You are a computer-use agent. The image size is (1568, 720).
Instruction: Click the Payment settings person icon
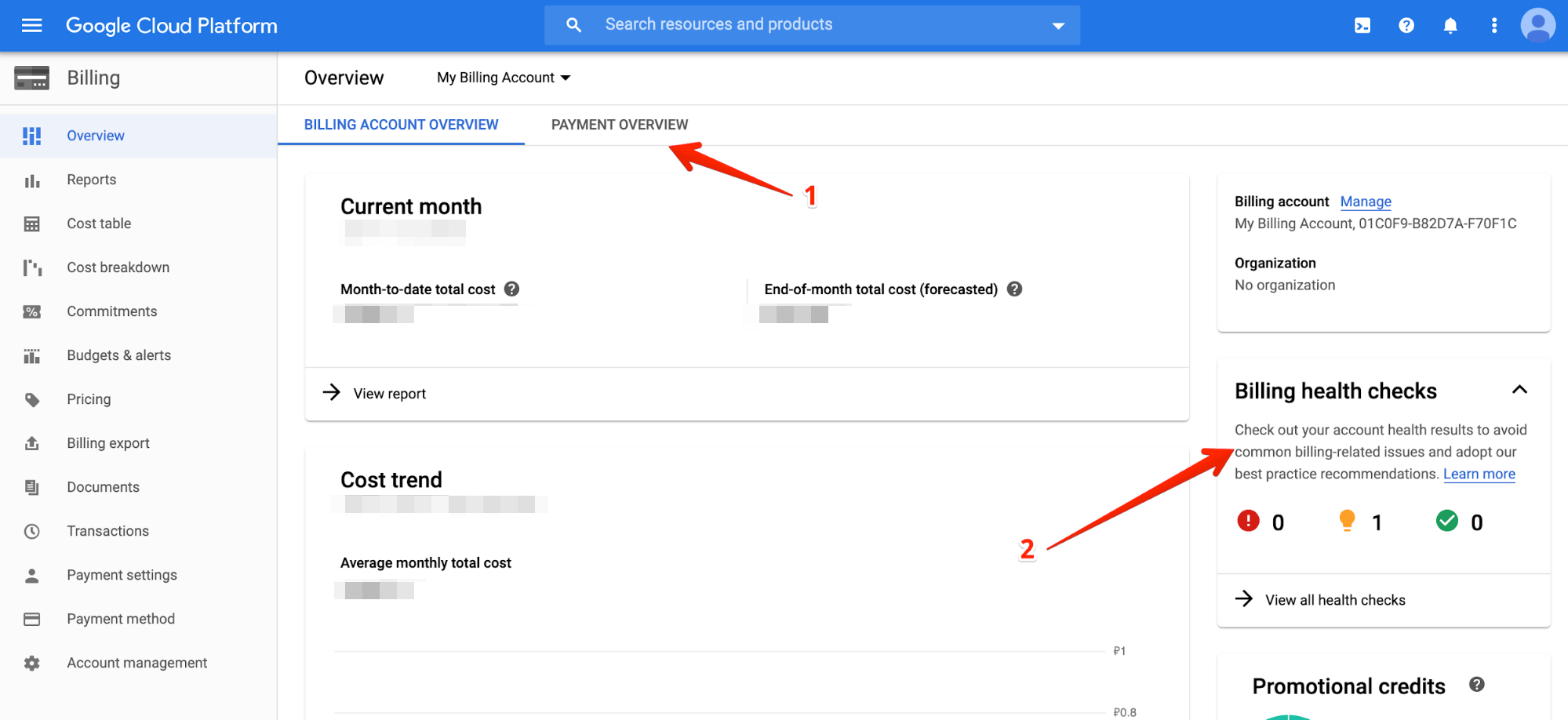pos(32,576)
